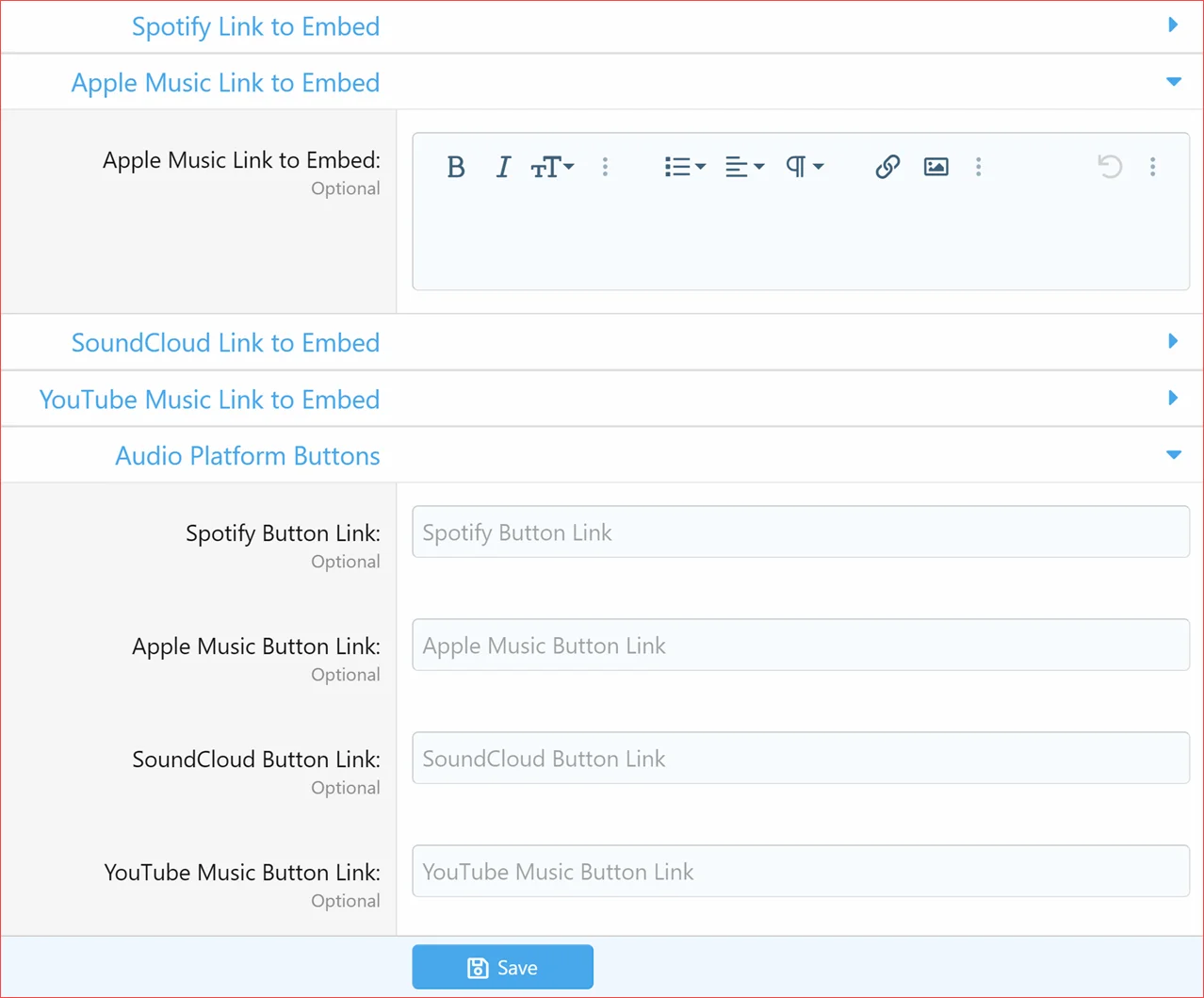Click the insert image icon
Viewport: 1204px width, 998px height.
point(936,167)
